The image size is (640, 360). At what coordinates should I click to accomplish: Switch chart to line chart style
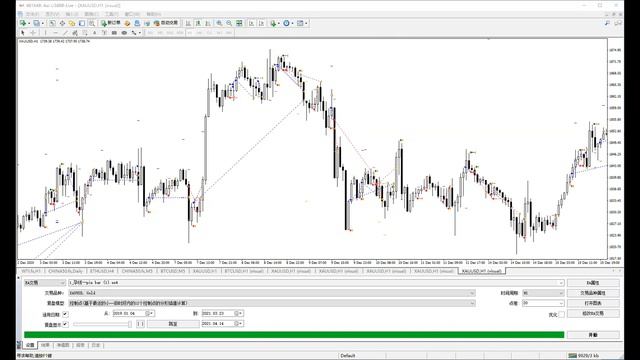(x=208, y=23)
